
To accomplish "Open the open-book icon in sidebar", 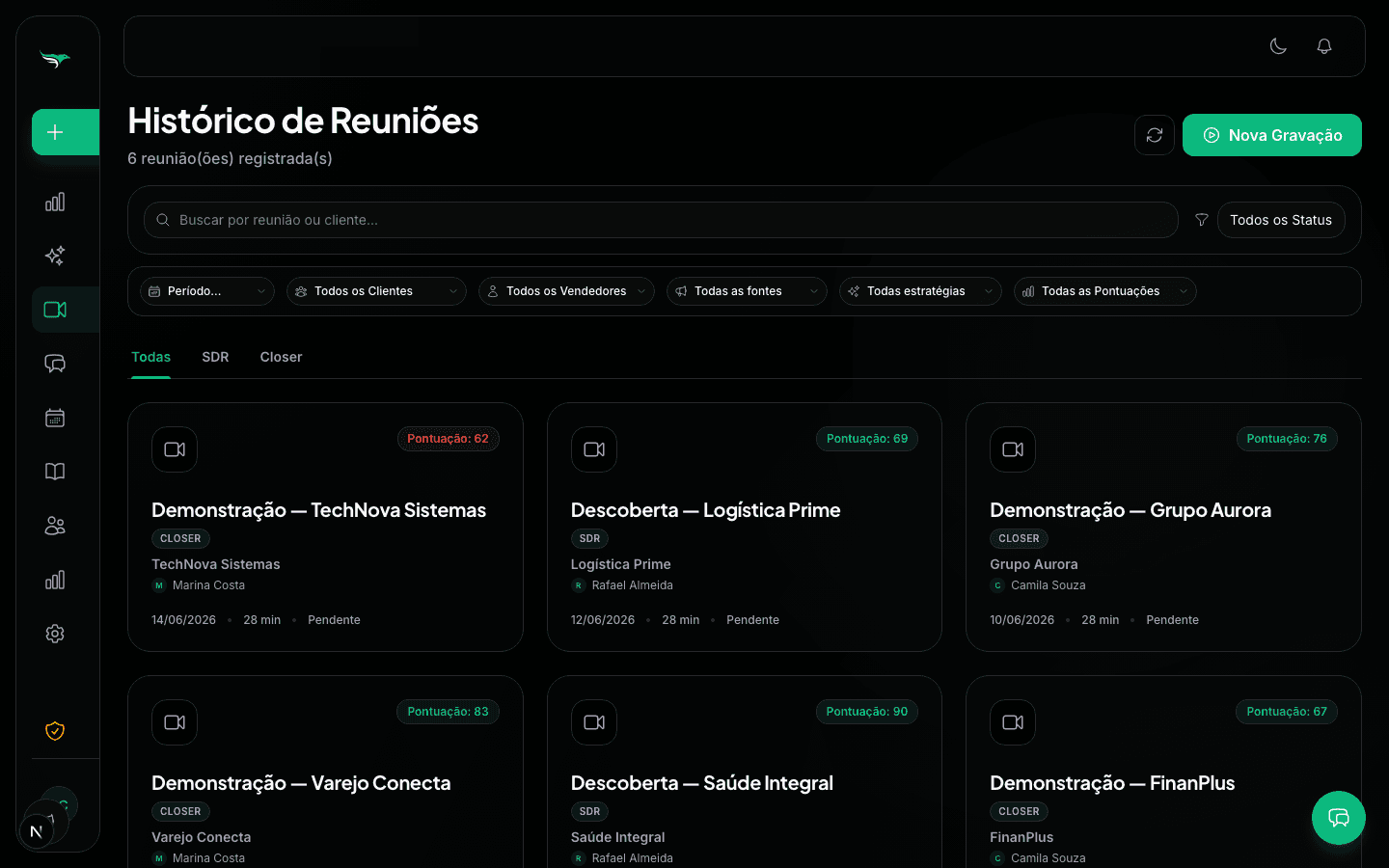I will 55,472.
